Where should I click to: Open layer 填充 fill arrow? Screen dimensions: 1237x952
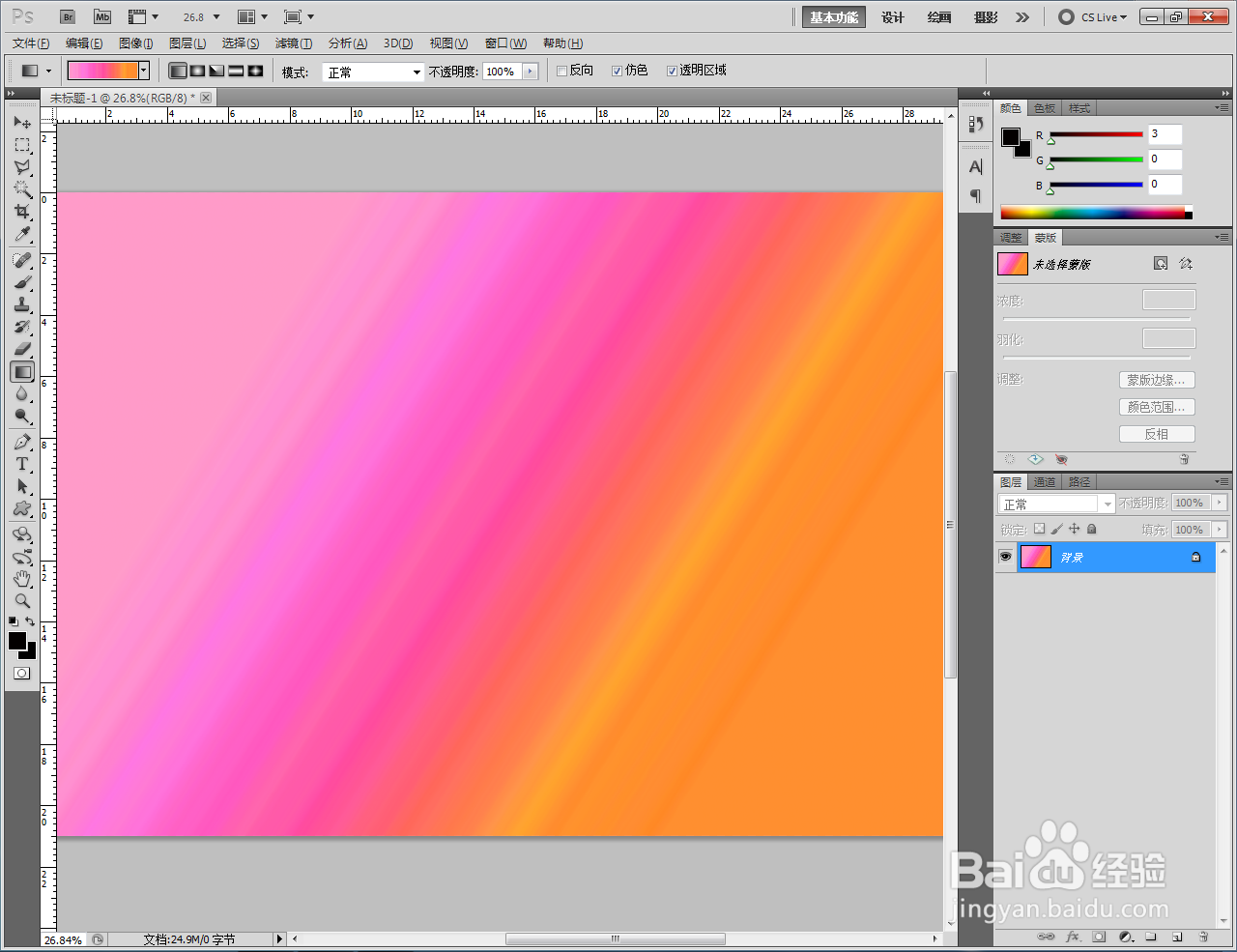pos(1219,530)
